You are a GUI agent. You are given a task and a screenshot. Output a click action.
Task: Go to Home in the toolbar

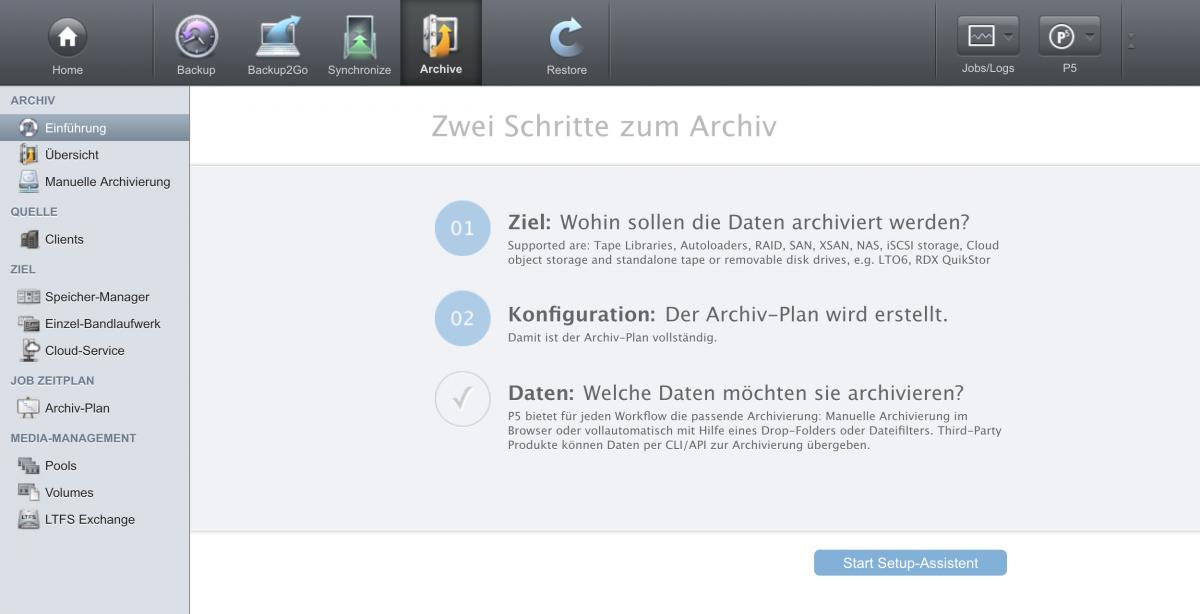(67, 38)
